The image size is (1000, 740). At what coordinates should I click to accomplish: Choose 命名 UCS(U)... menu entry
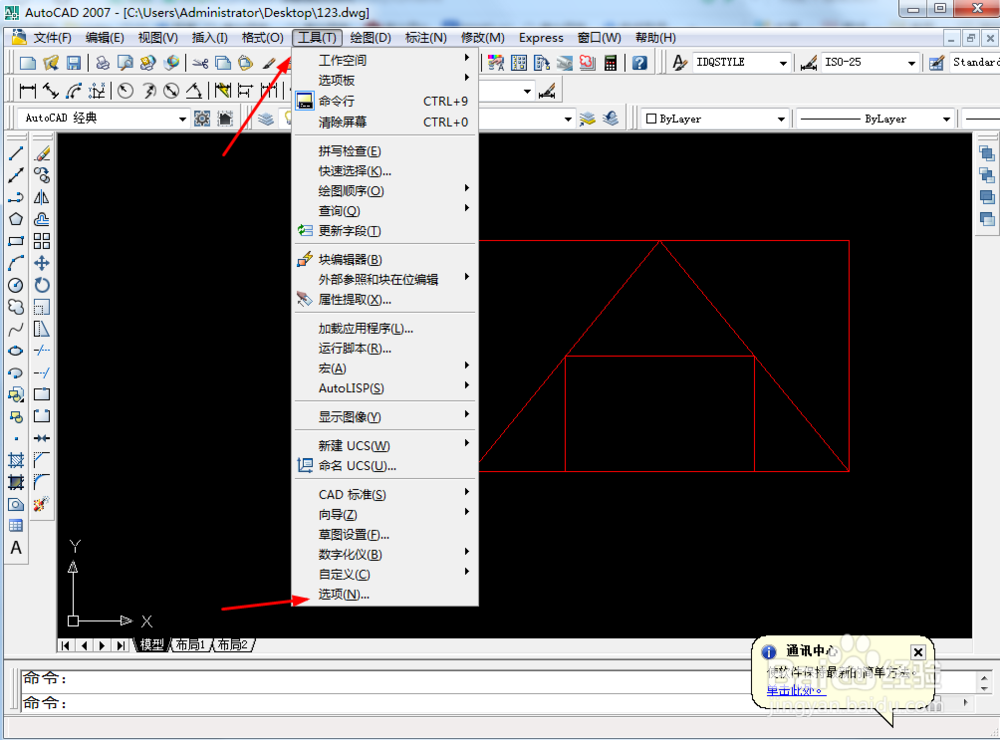coord(385,466)
